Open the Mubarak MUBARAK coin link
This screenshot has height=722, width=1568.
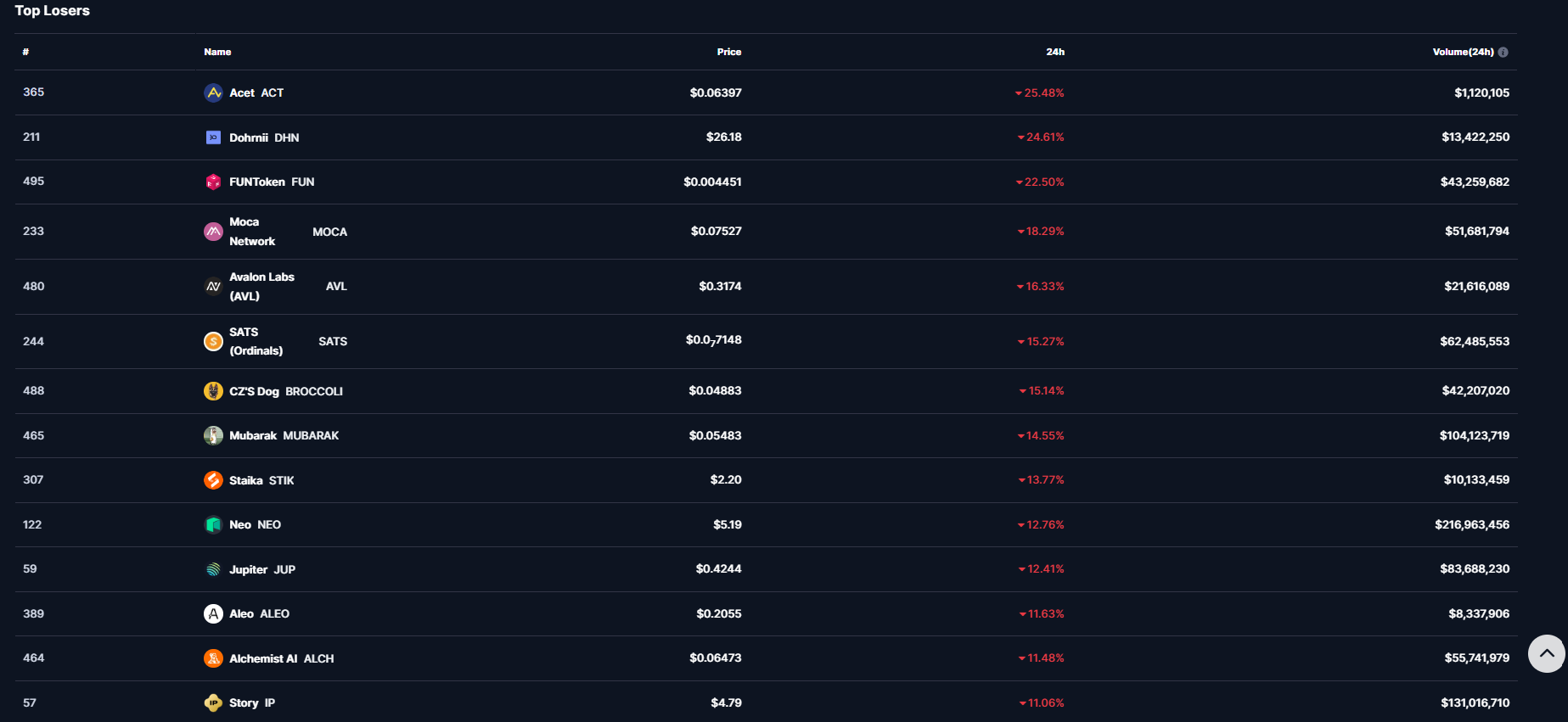pos(284,435)
